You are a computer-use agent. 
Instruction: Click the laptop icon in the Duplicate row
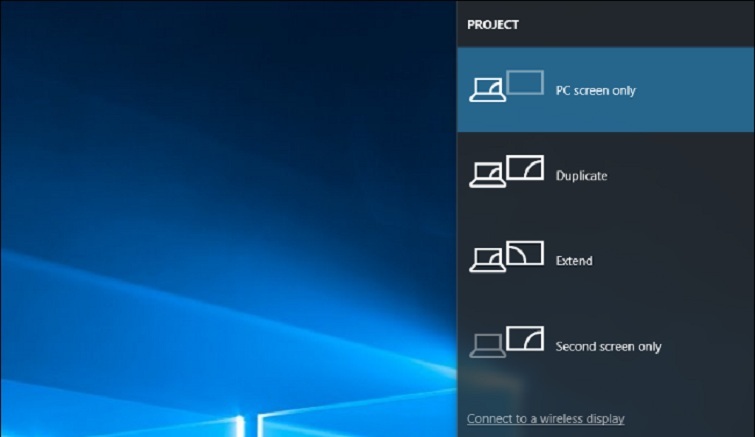pyautogui.click(x=486, y=176)
